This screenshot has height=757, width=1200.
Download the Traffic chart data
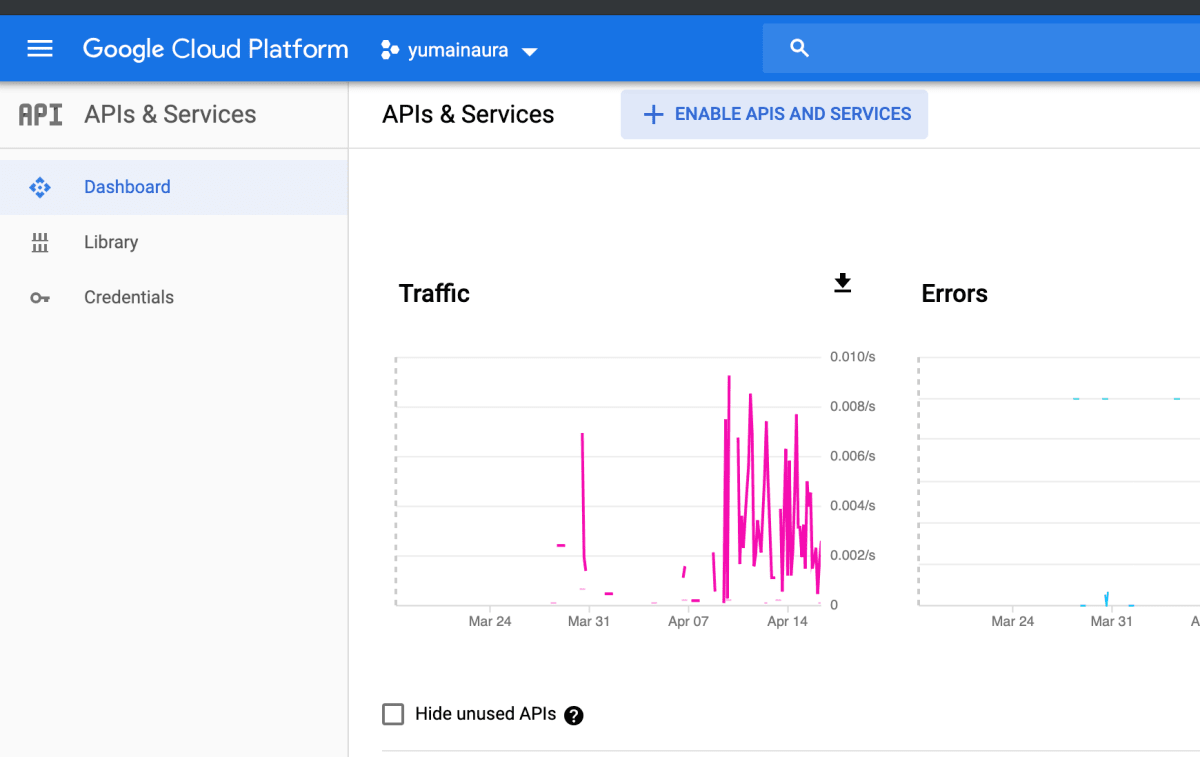843,283
